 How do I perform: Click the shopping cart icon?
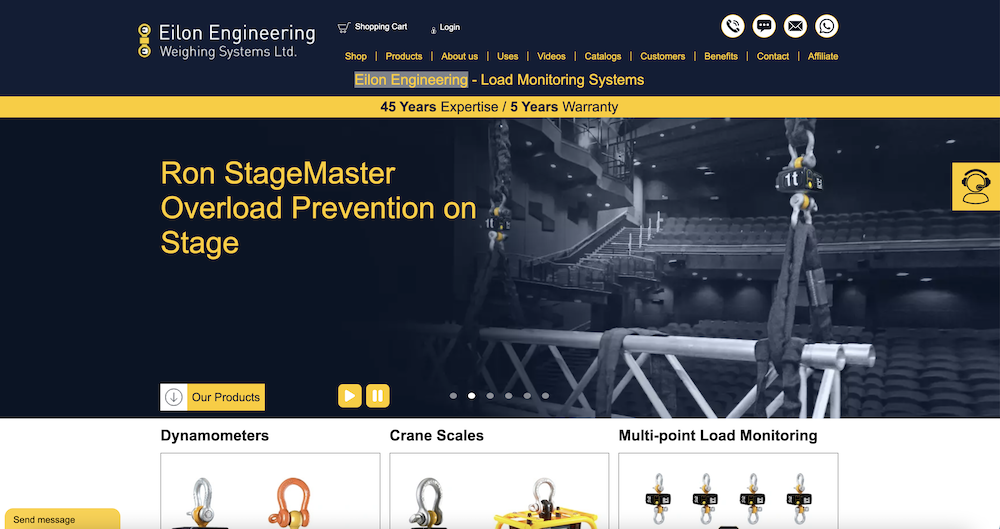point(344,27)
